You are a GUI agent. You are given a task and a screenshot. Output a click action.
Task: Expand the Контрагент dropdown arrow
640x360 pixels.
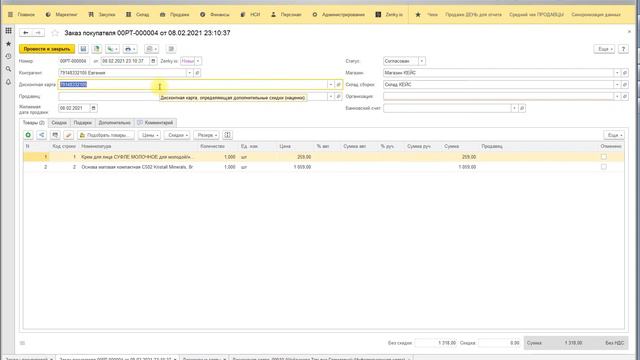(189, 73)
